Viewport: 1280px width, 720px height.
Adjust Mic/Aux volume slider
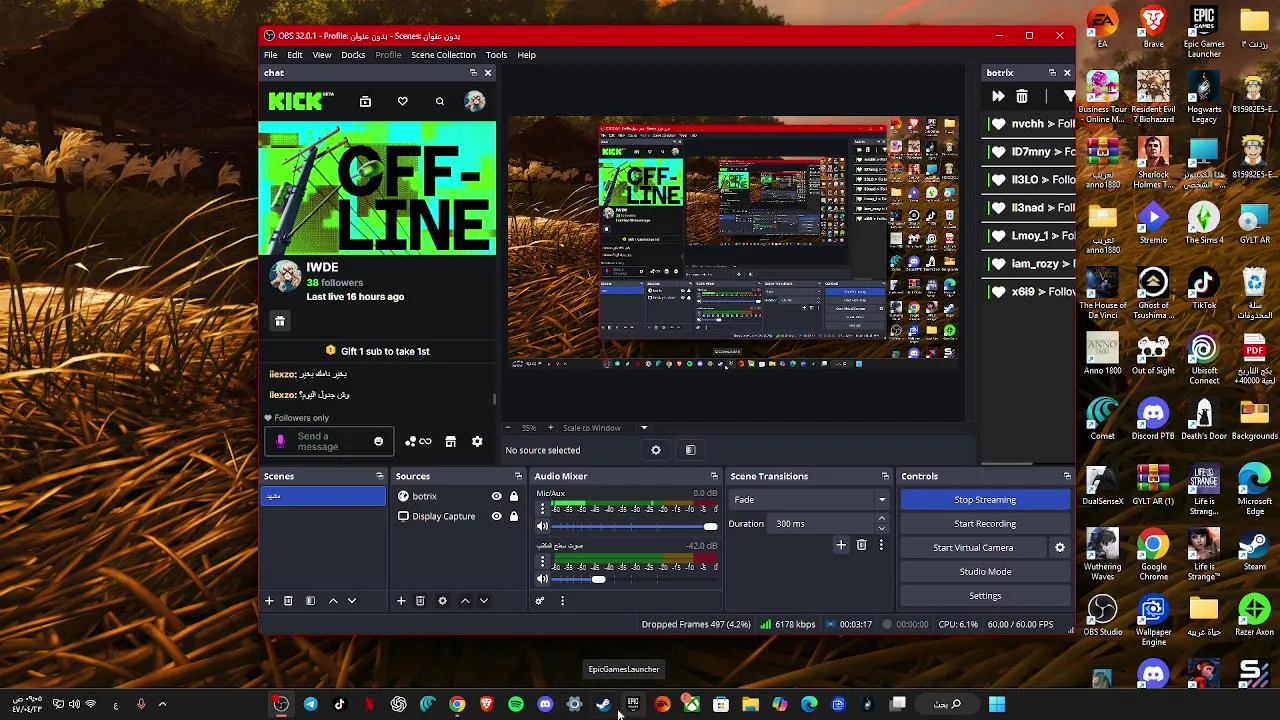click(x=634, y=526)
